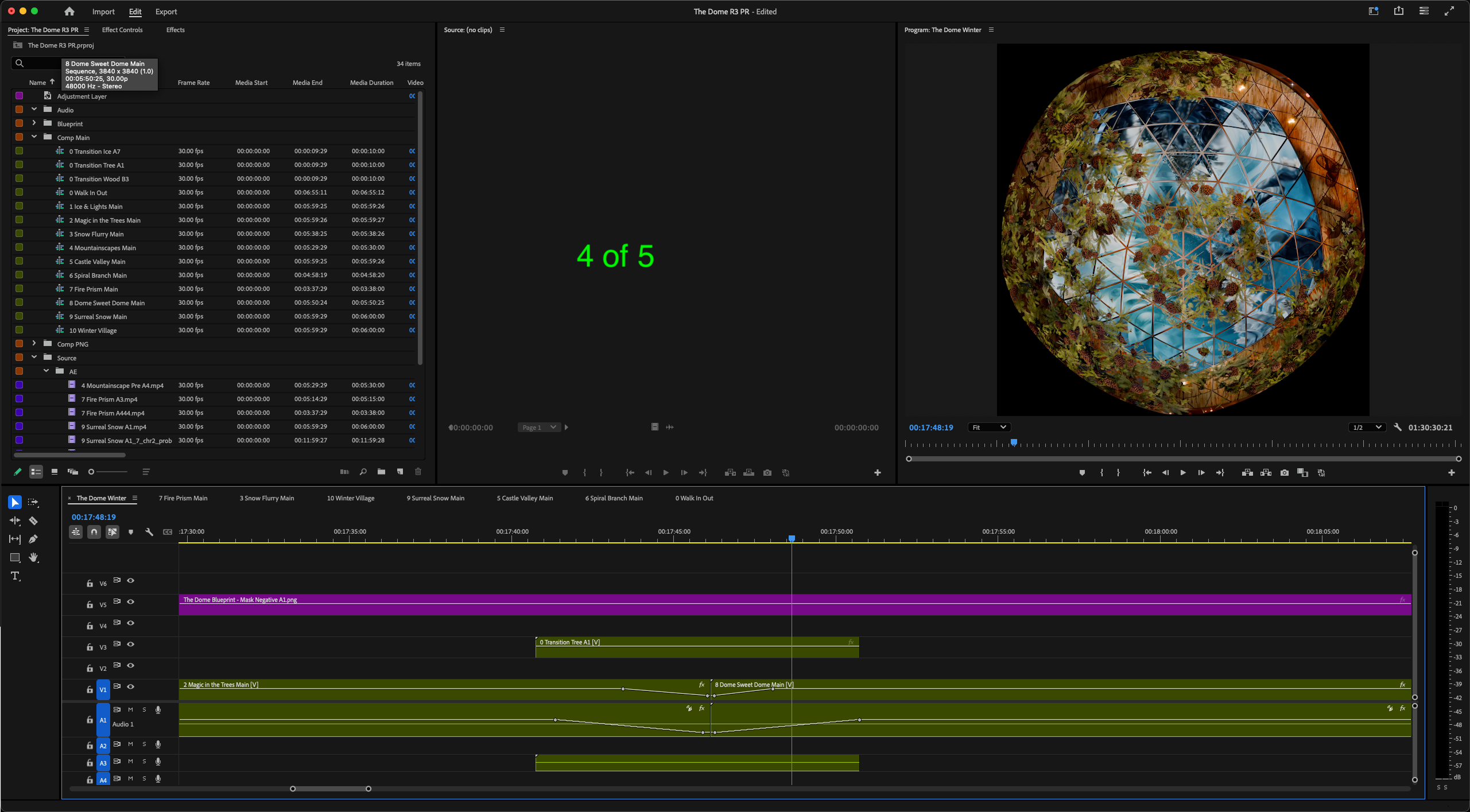Image resolution: width=1470 pixels, height=812 pixels.
Task: Open the 7 Fire Prism Main sequence tab
Action: pyautogui.click(x=183, y=498)
